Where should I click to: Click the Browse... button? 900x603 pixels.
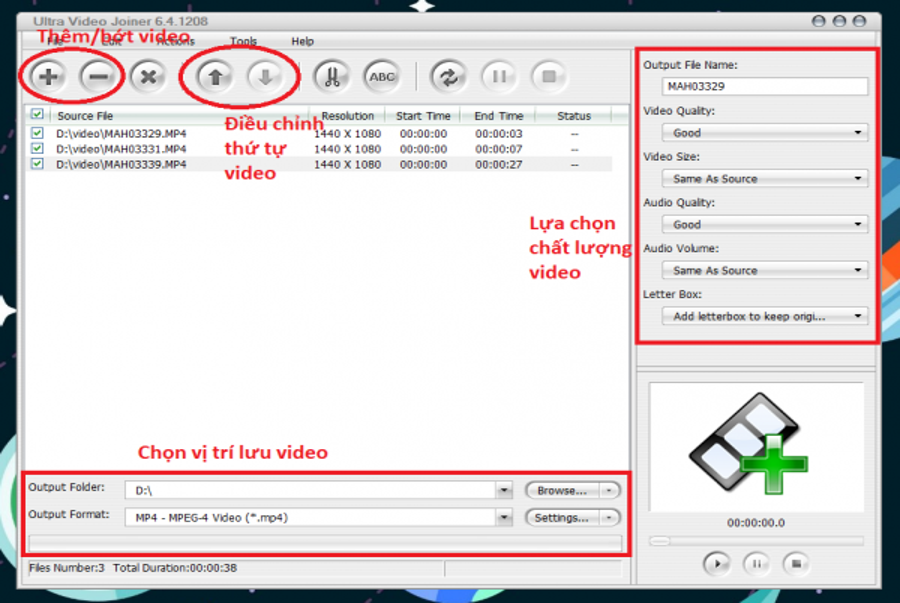click(x=562, y=491)
